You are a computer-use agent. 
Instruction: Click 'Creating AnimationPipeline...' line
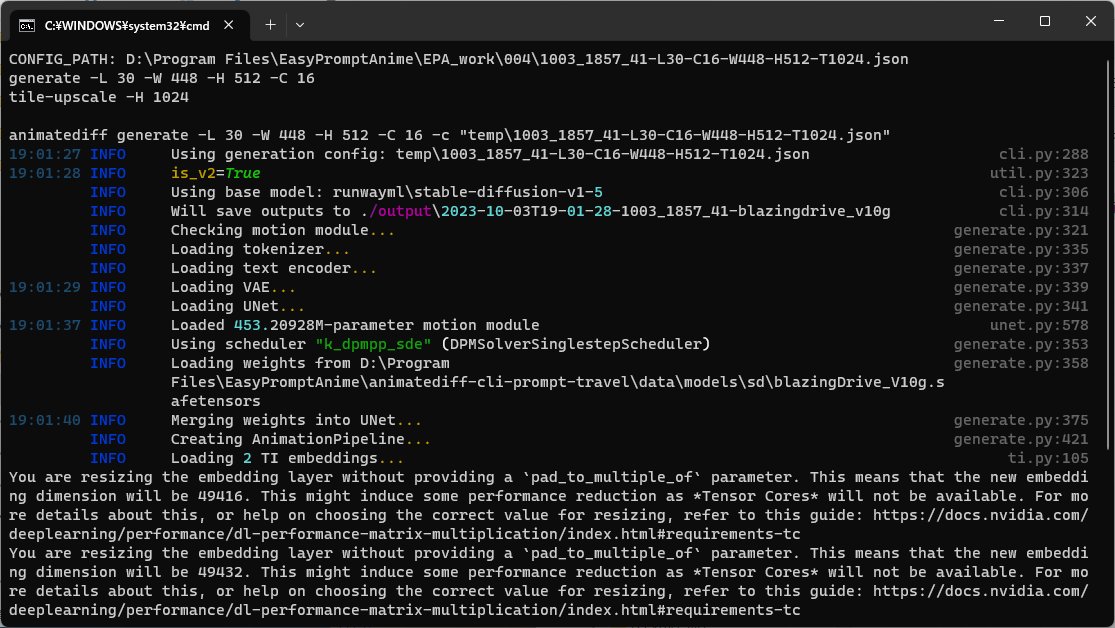click(301, 440)
